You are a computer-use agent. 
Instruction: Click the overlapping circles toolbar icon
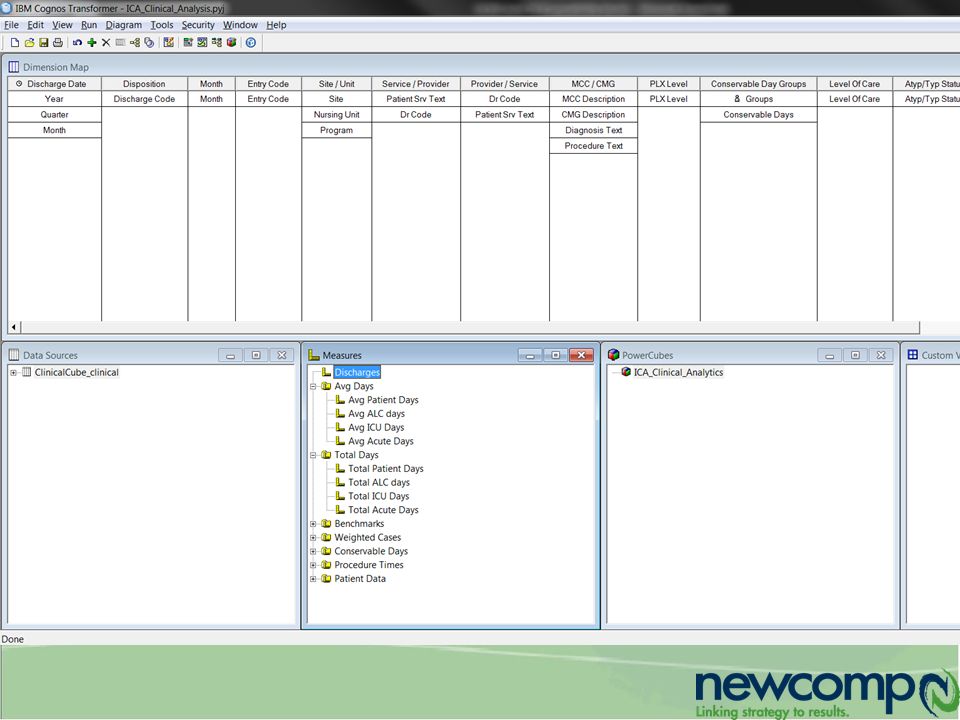[149, 42]
